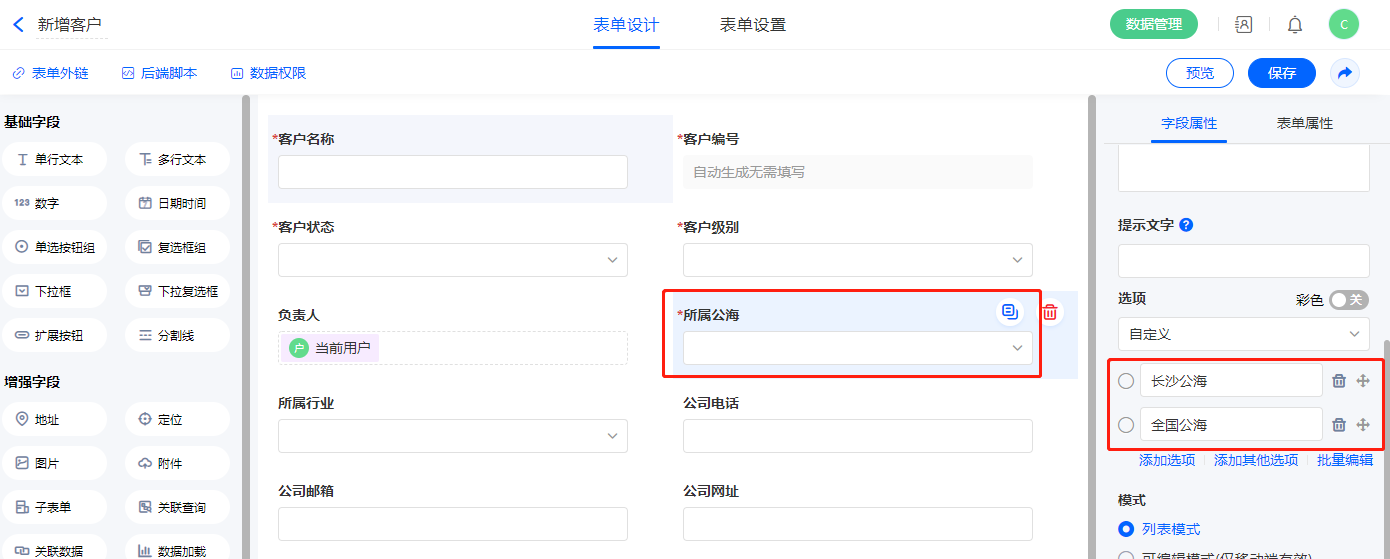Select the 长沙公海 radio button as default
The height and width of the screenshot is (559, 1390).
point(1127,381)
